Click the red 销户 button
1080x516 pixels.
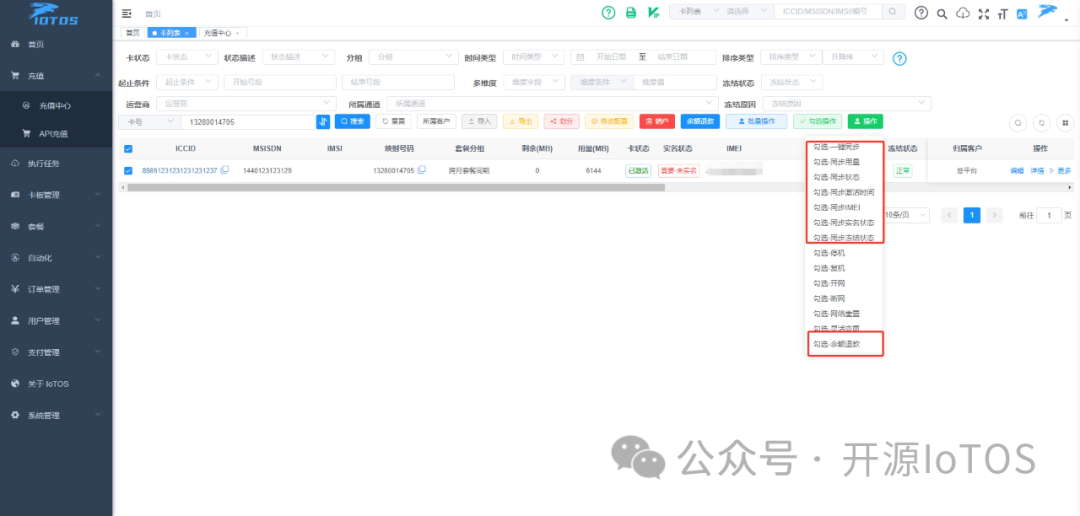point(657,121)
